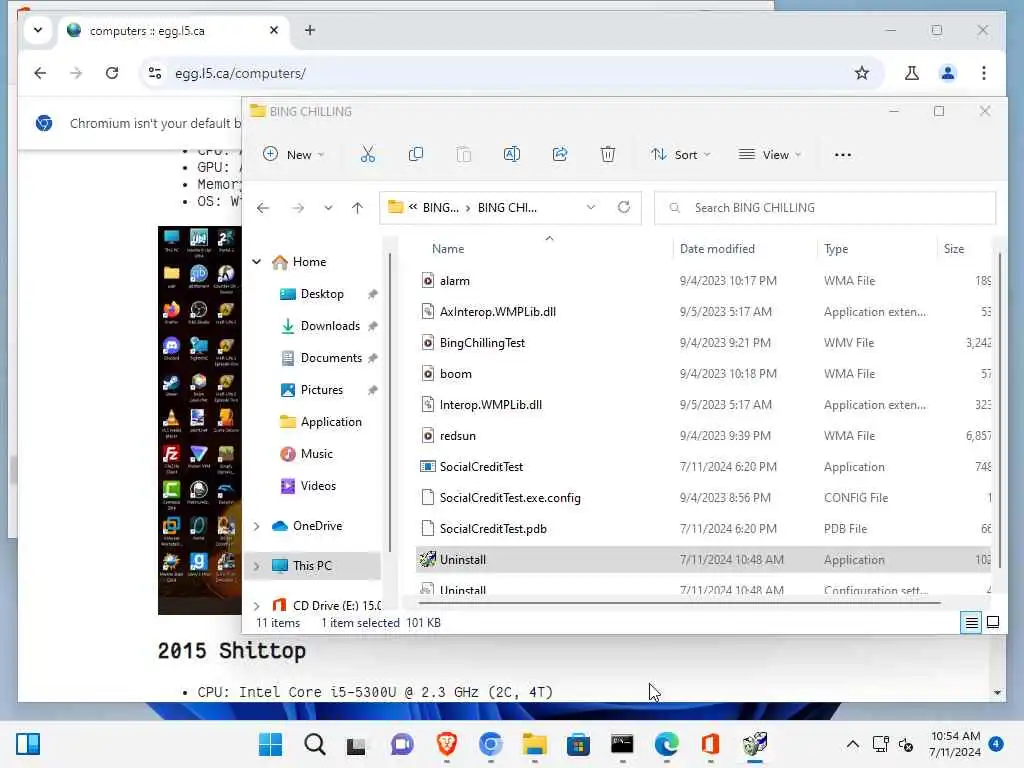Open the Windows Start menu
The image size is (1024, 768).
point(270,744)
